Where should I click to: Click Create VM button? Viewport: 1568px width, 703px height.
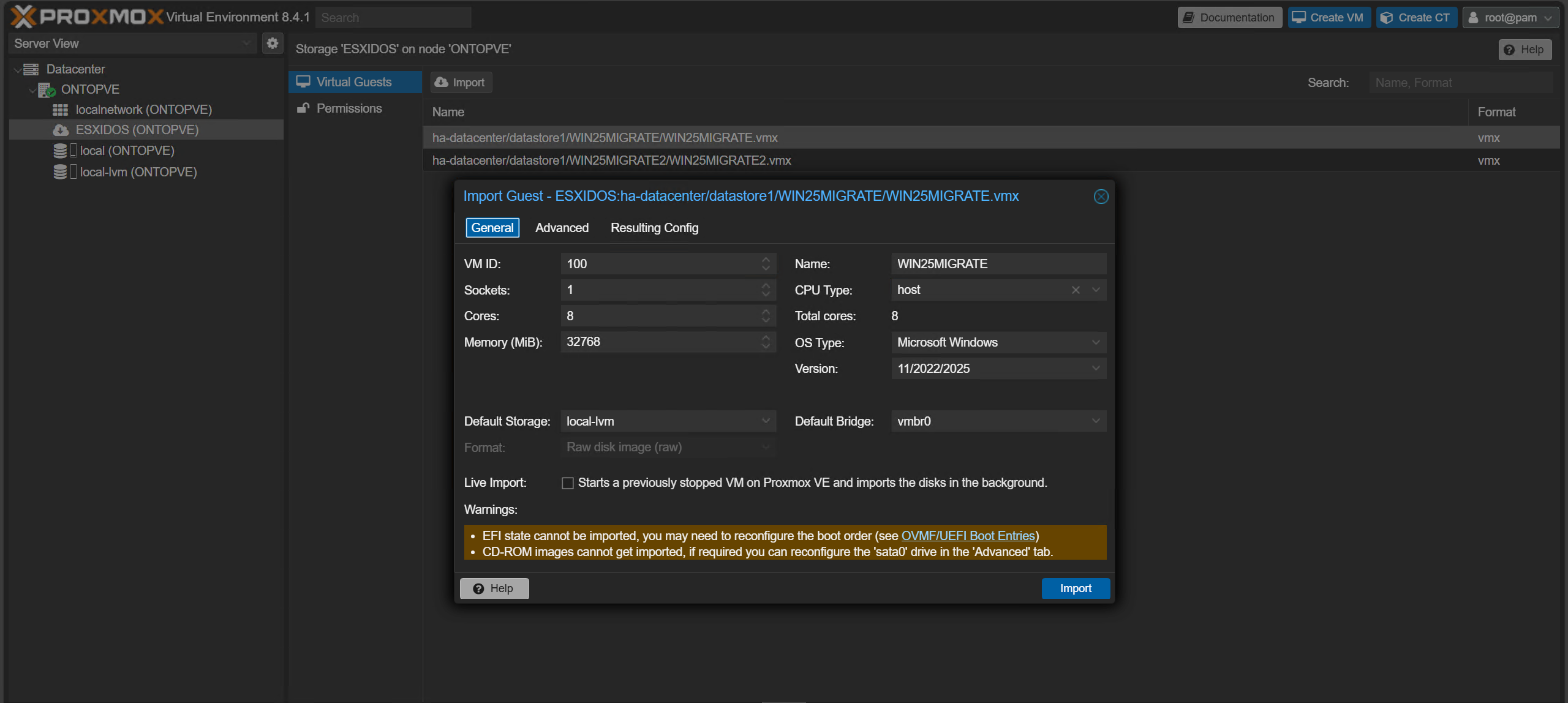[1329, 18]
